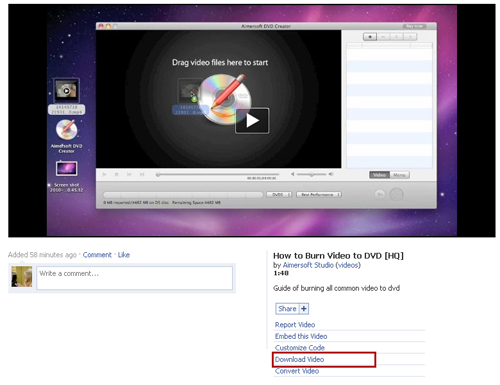The height and width of the screenshot is (385, 500).
Task: Click the Share button
Action: (x=287, y=309)
